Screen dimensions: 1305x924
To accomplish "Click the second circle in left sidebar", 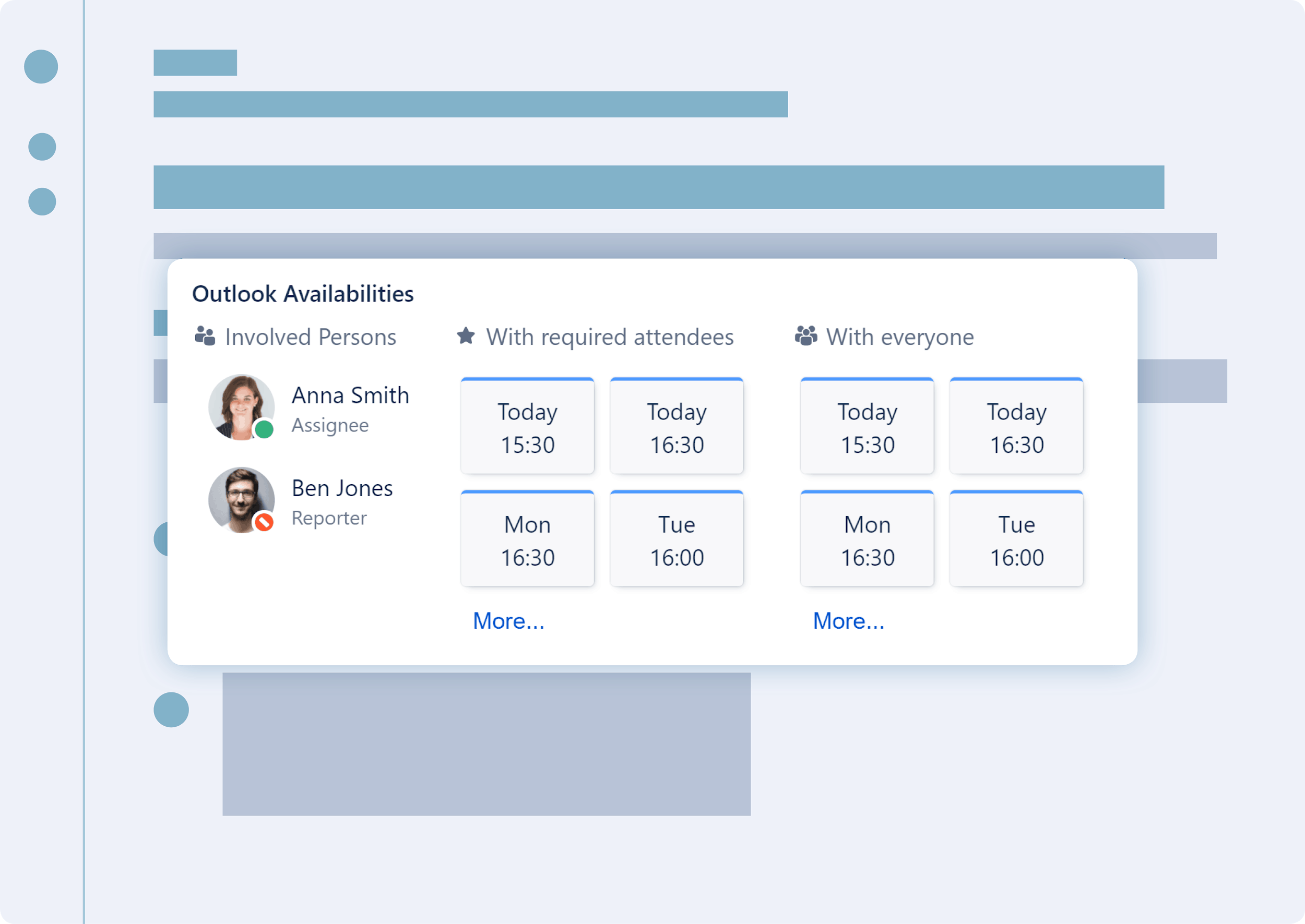I will pos(42,147).
